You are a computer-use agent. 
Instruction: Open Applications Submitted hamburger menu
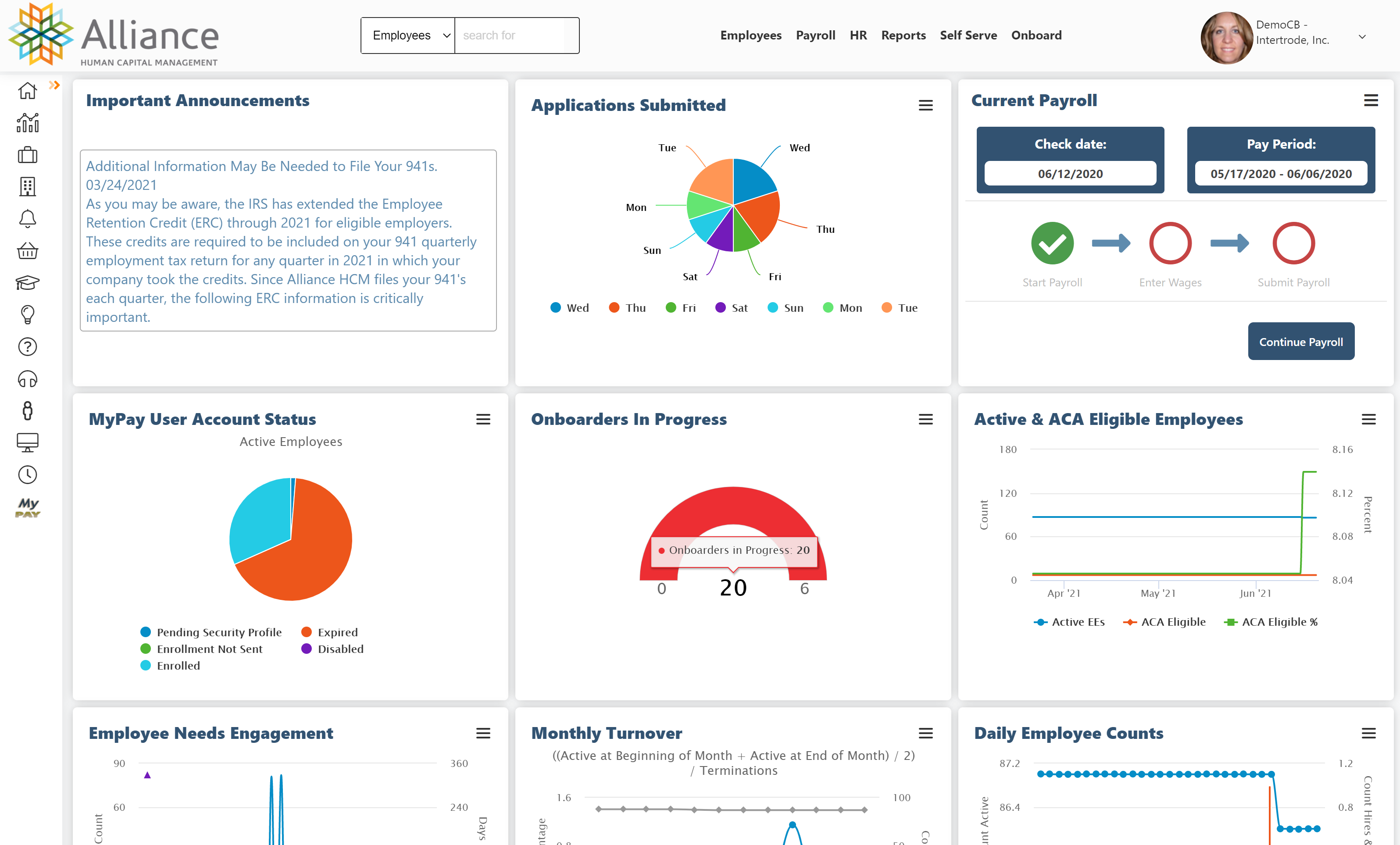(925, 105)
